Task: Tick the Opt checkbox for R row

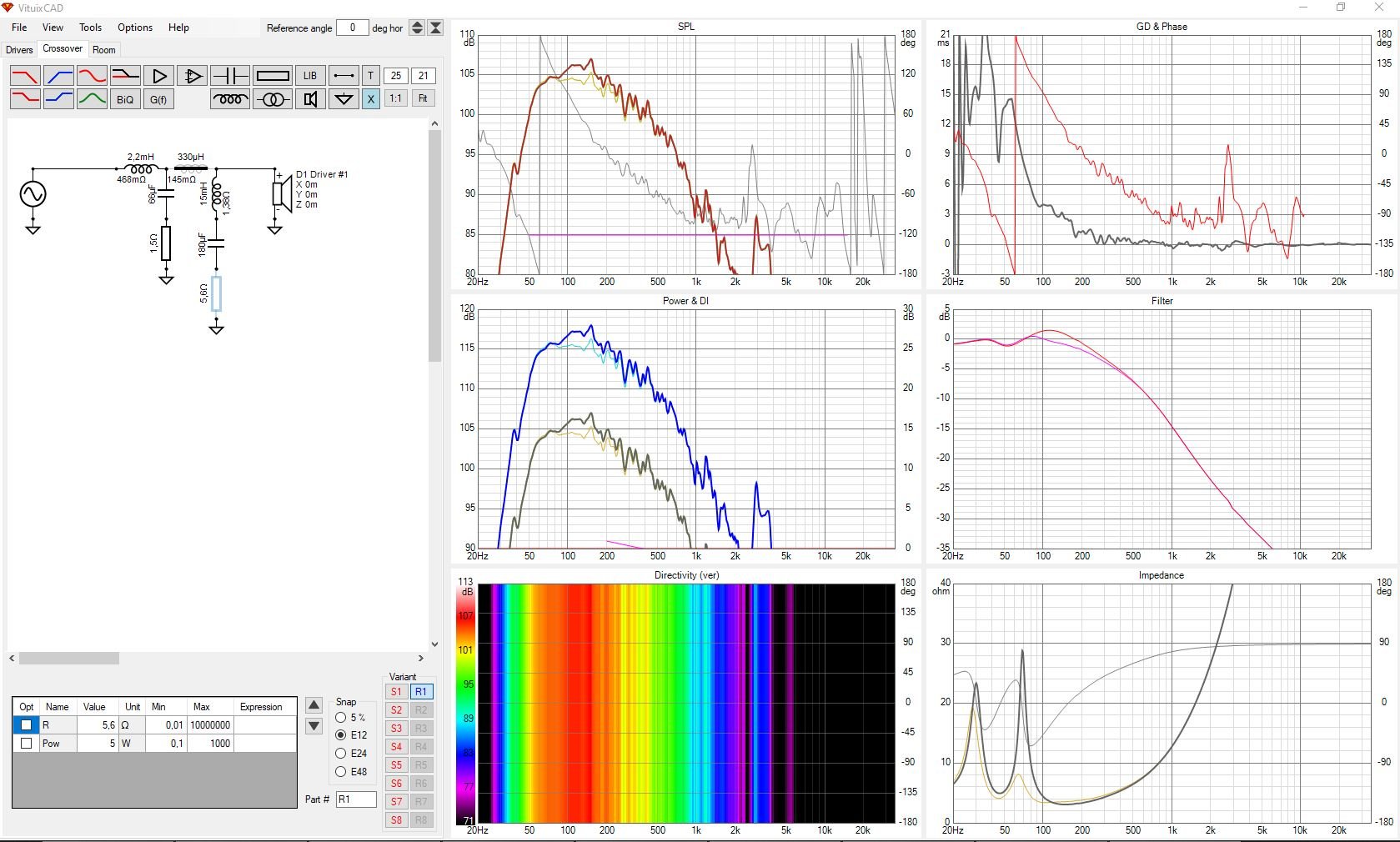Action: point(27,725)
